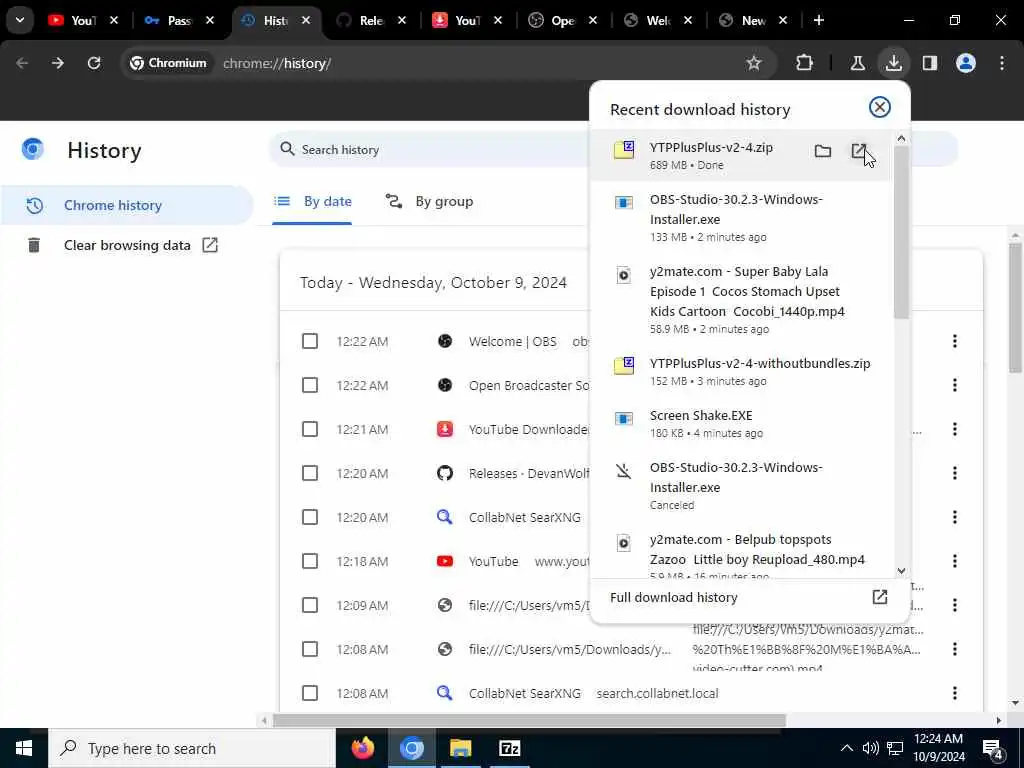This screenshot has width=1024, height=768.
Task: Check the 12:18 AM YouTube entry checkbox
Action: pos(310,561)
